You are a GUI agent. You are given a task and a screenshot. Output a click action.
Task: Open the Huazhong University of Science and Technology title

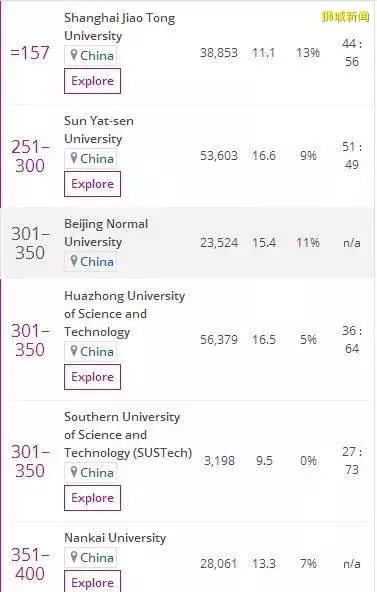(x=125, y=314)
